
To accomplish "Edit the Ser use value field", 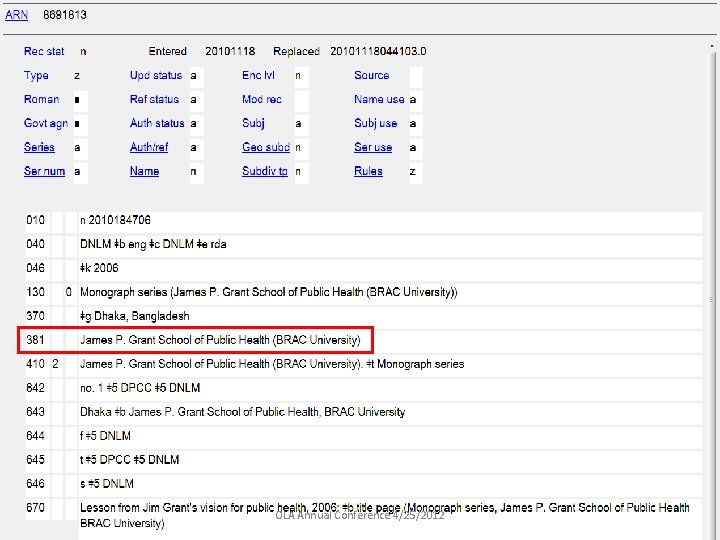I will click(416, 147).
